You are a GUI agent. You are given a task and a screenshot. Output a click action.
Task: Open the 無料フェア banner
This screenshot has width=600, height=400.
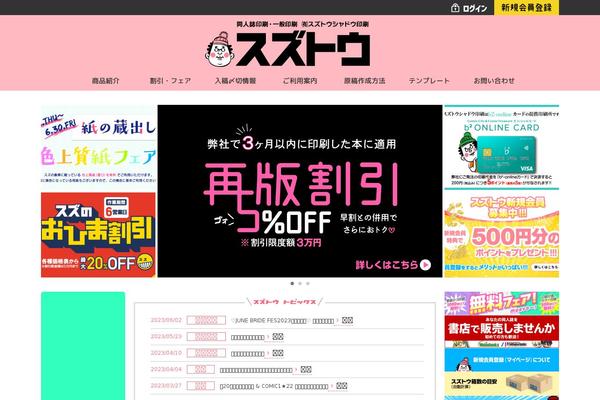501,303
